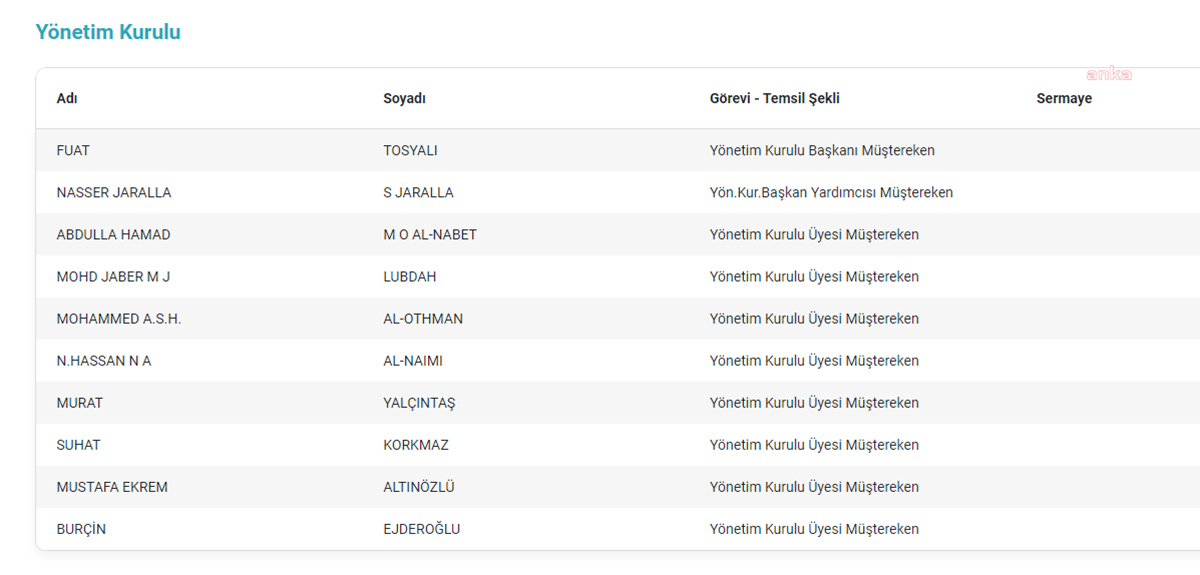This screenshot has height=575, width=1200.
Task: Click Yönetim Kurulu Başkanı Müştereken cell
Action: pos(822,151)
